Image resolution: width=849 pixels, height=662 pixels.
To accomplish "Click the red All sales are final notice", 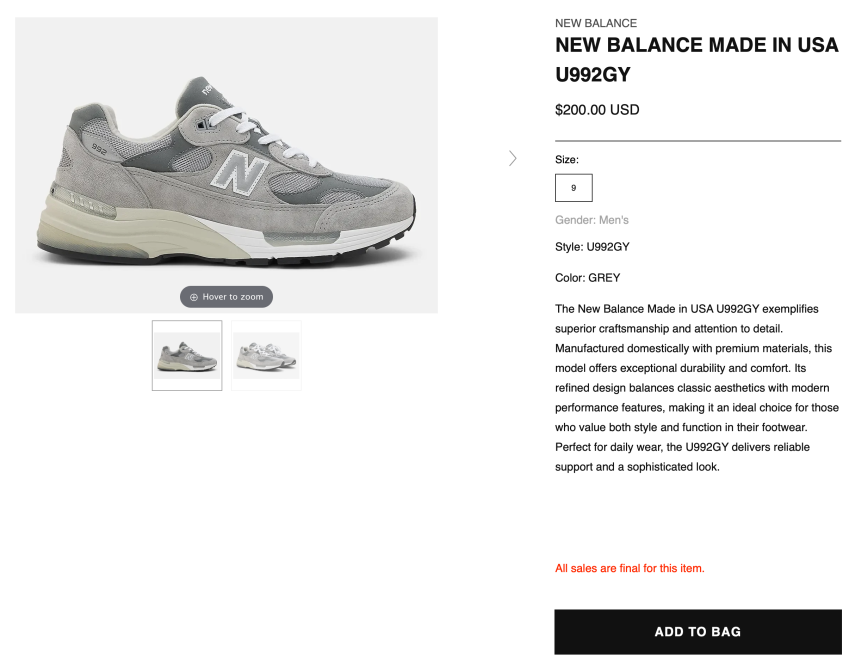I will pyautogui.click(x=629, y=568).
